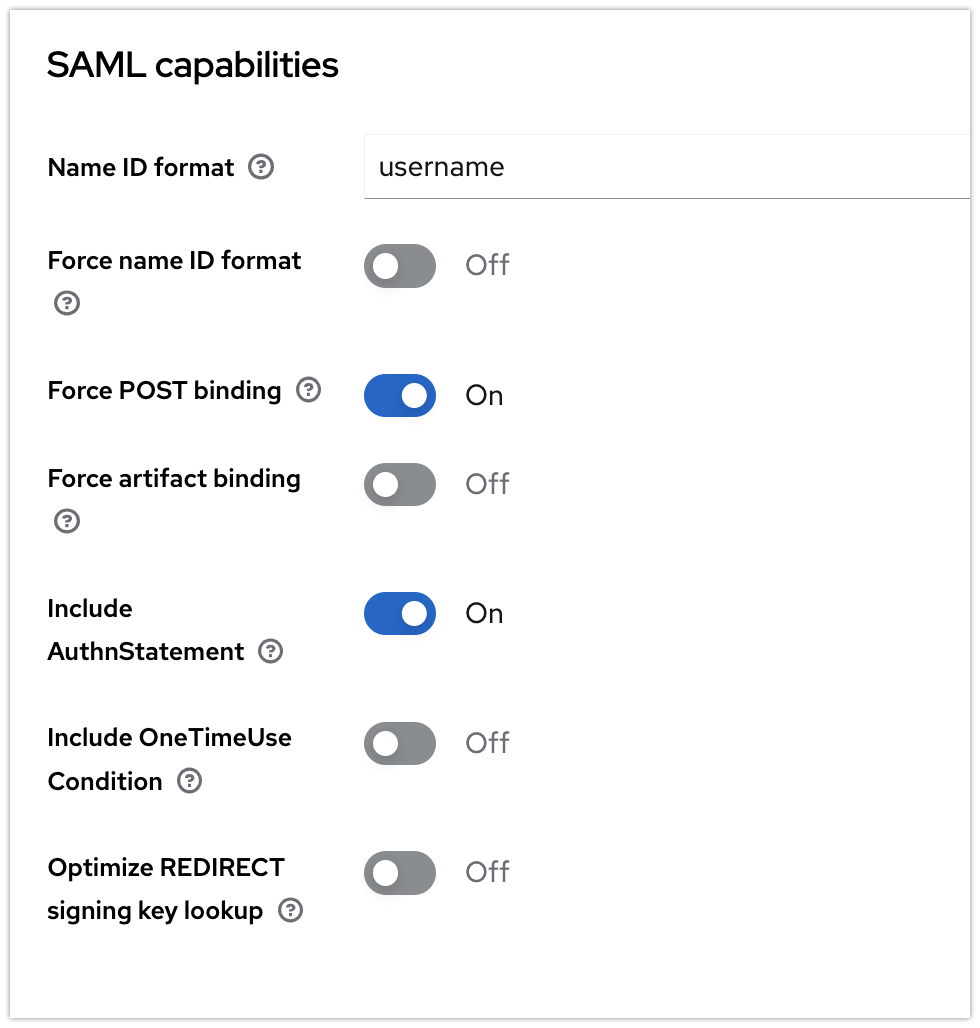Viewport: 980px width, 1028px height.
Task: Open the Name ID format dropdown
Action: pos(670,167)
